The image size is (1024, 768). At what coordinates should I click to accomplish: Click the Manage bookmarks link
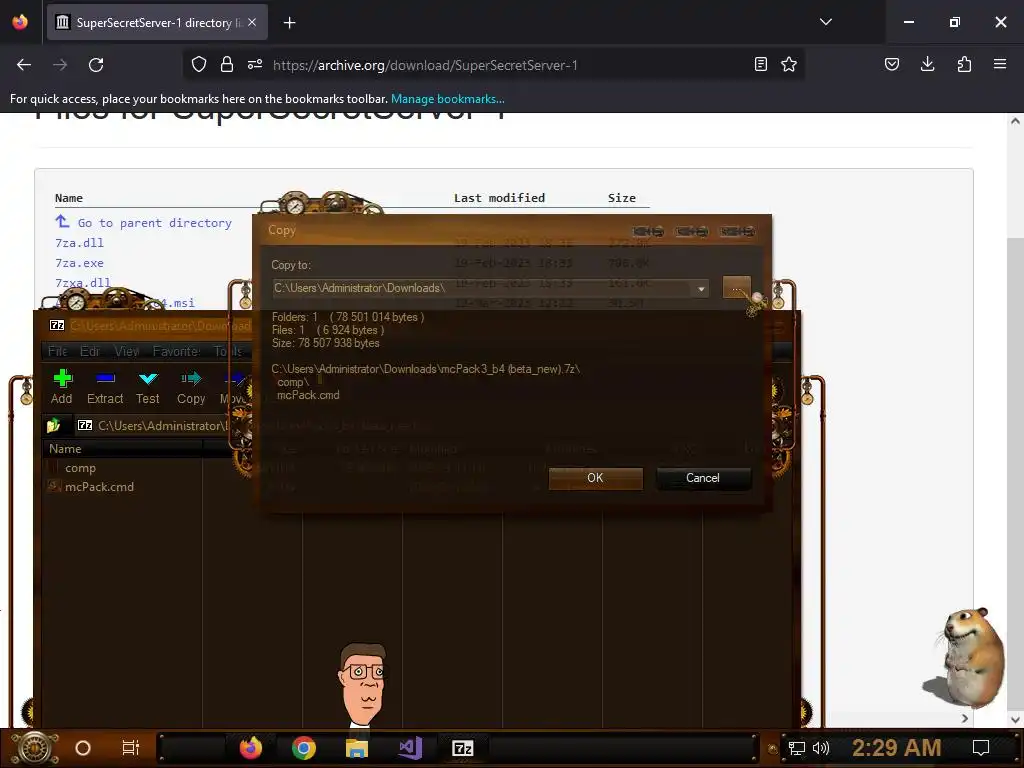pyautogui.click(x=447, y=99)
